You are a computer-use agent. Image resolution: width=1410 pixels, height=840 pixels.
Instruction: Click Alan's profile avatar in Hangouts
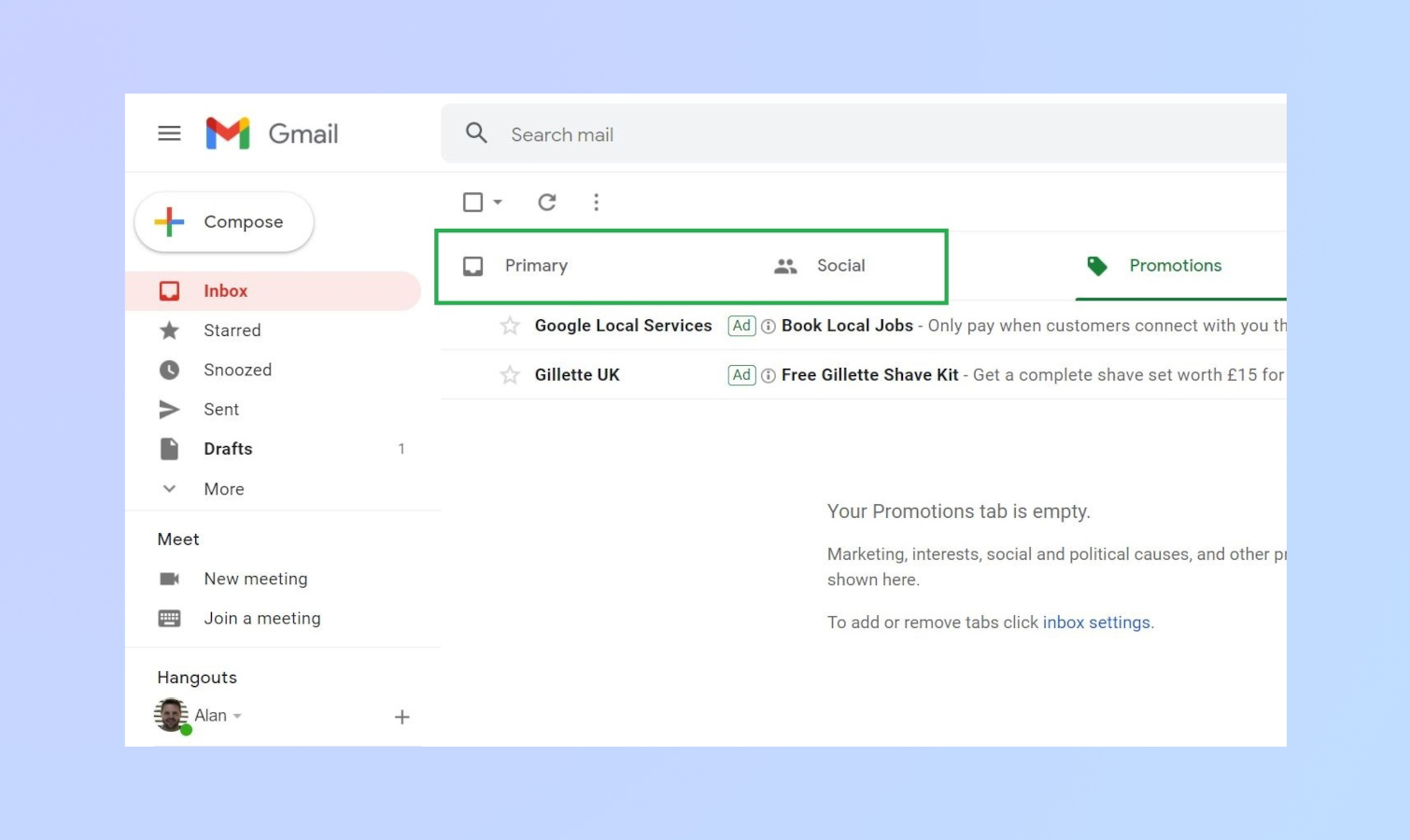[x=171, y=715]
